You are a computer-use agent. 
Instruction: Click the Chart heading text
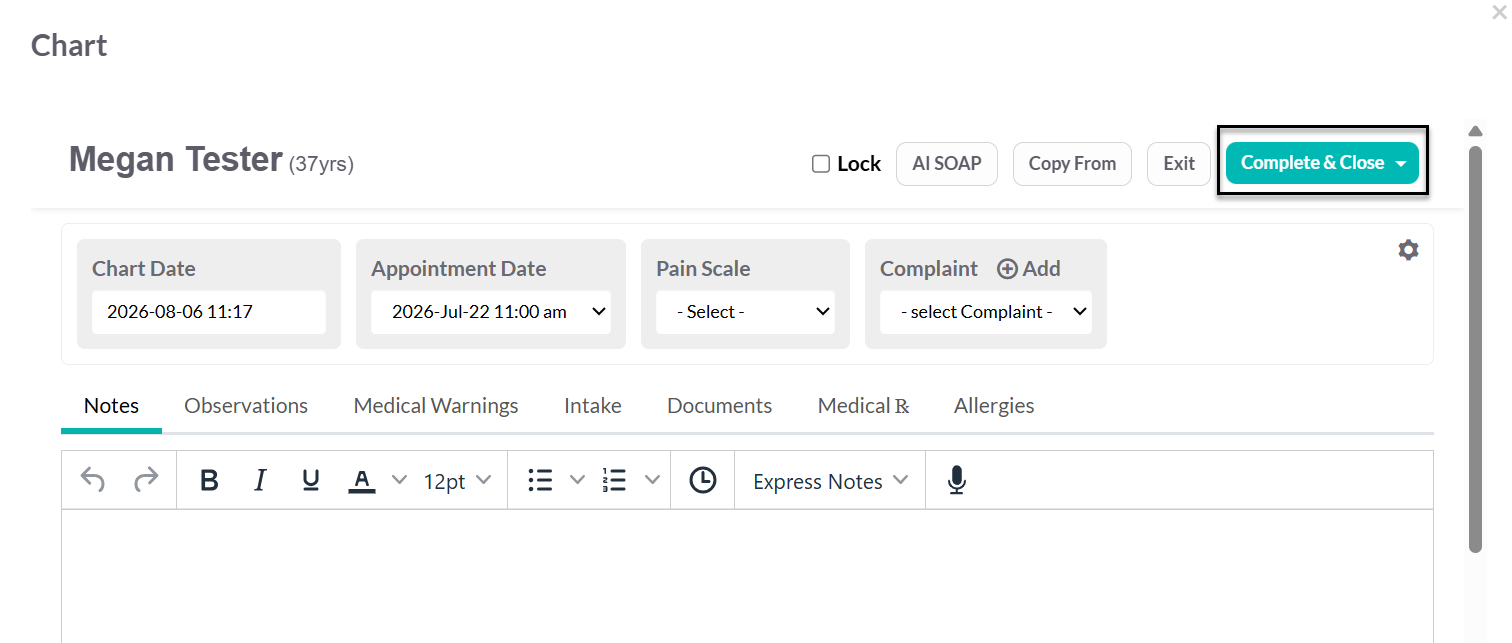69,46
